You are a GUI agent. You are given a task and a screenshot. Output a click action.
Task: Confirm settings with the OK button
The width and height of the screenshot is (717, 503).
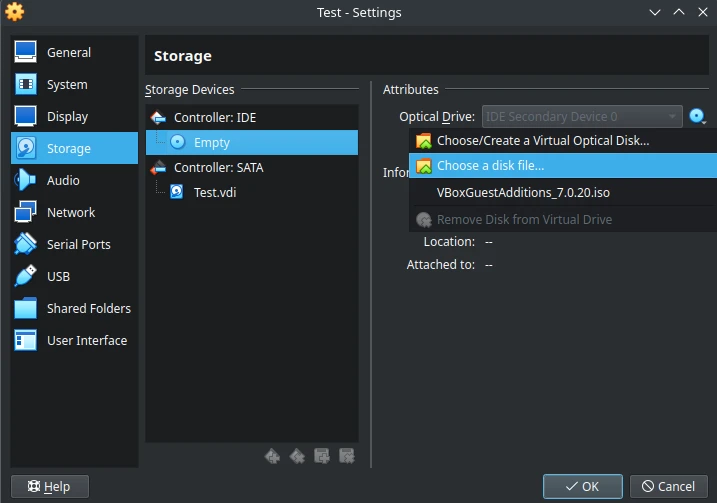pyautogui.click(x=583, y=486)
